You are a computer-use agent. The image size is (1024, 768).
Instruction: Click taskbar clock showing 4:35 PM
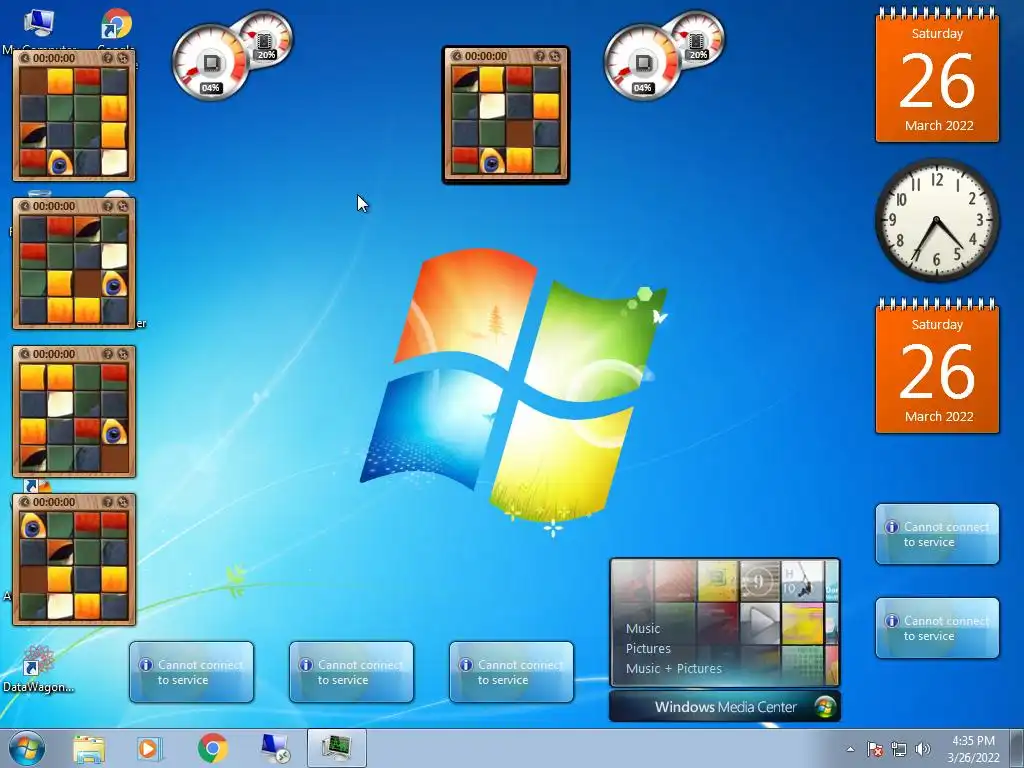973,749
